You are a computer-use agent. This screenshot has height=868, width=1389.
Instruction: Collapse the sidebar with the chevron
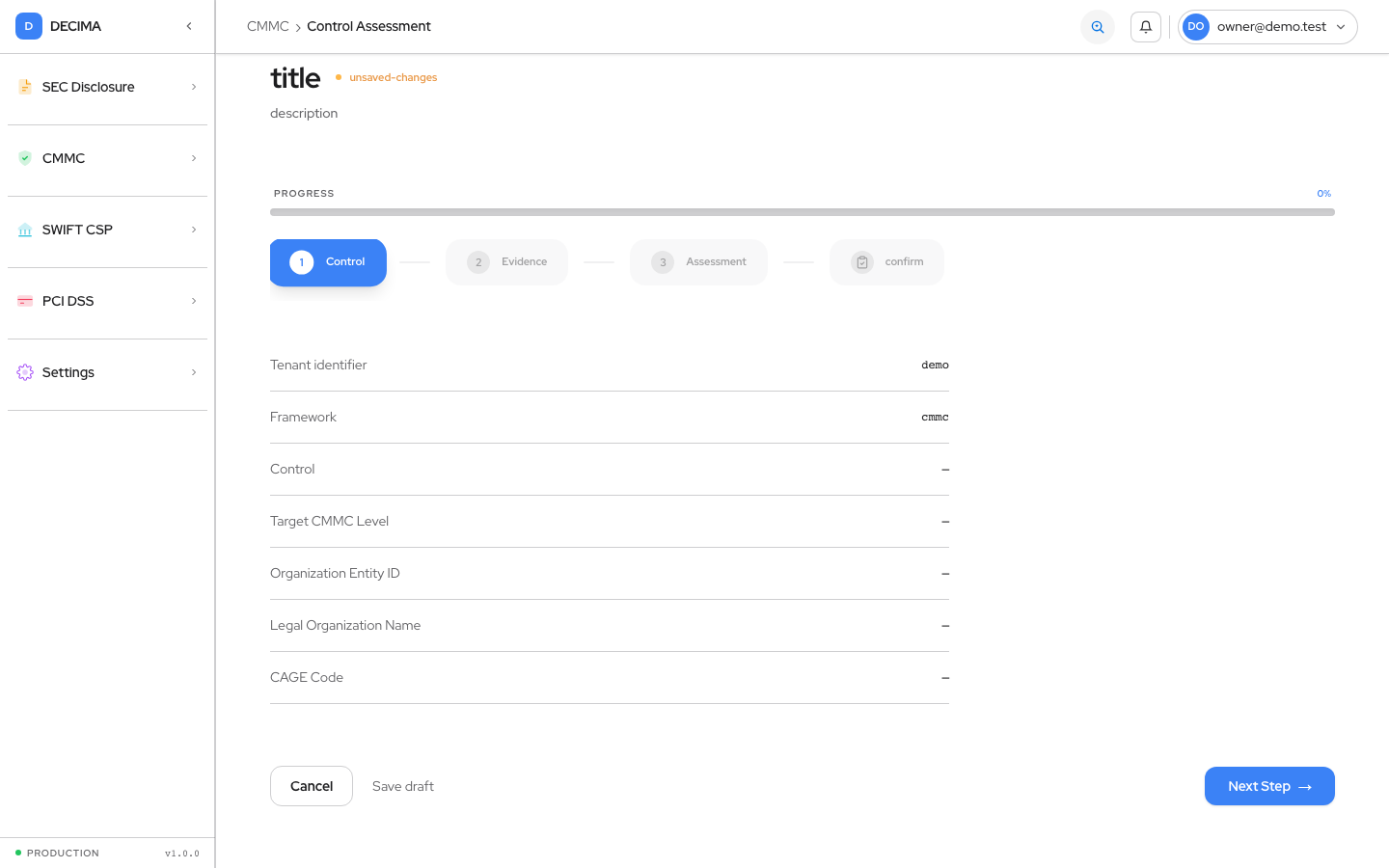point(189,26)
